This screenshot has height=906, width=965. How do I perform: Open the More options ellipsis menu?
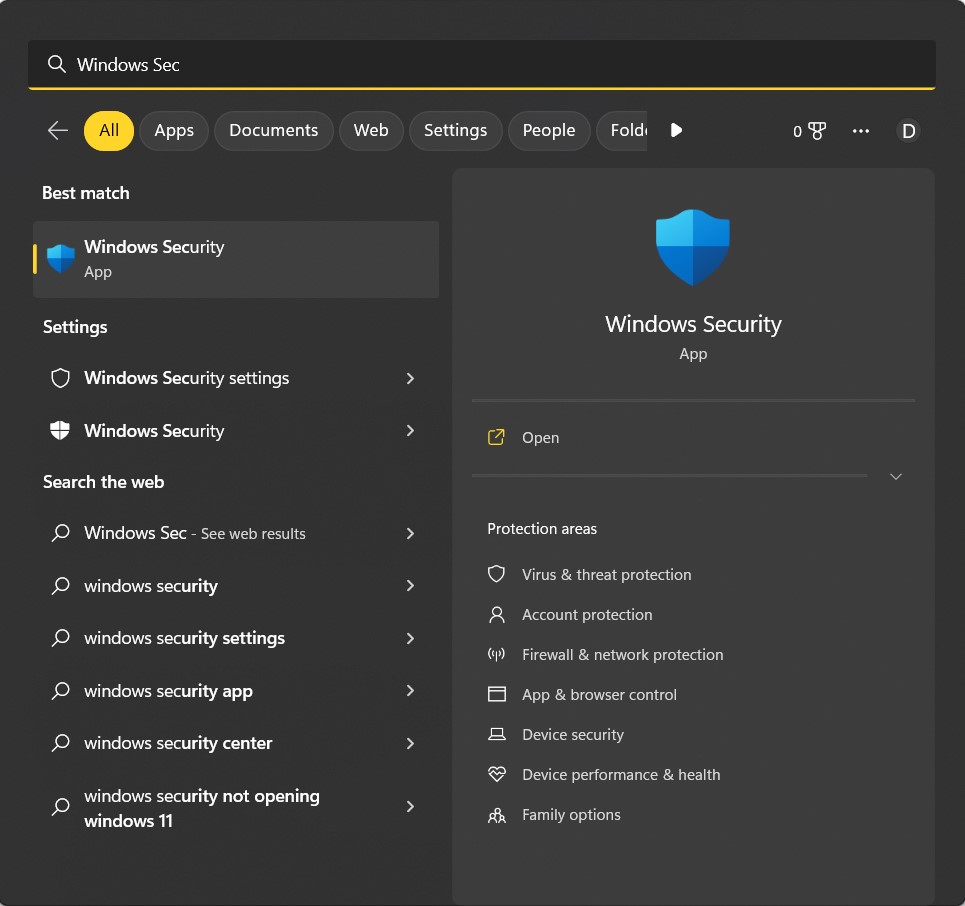tap(860, 130)
